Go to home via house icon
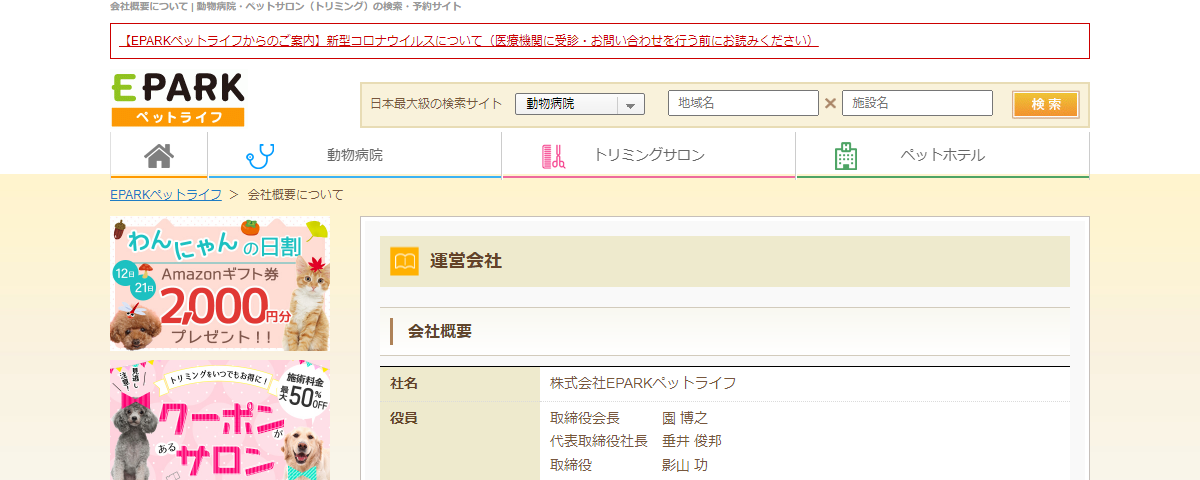 click(159, 155)
